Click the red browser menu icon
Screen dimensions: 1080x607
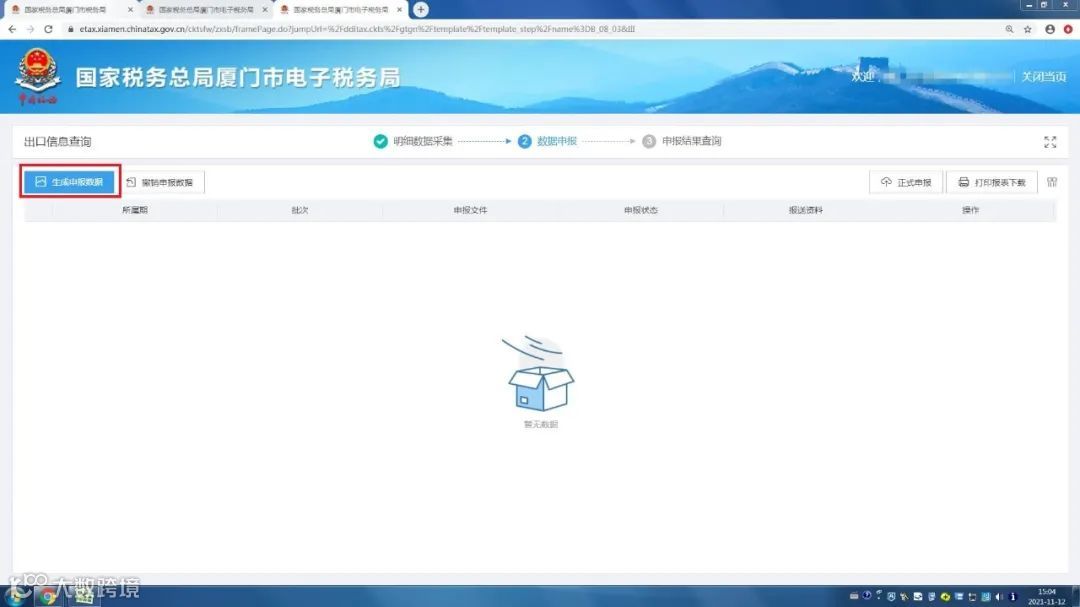[1068, 29]
